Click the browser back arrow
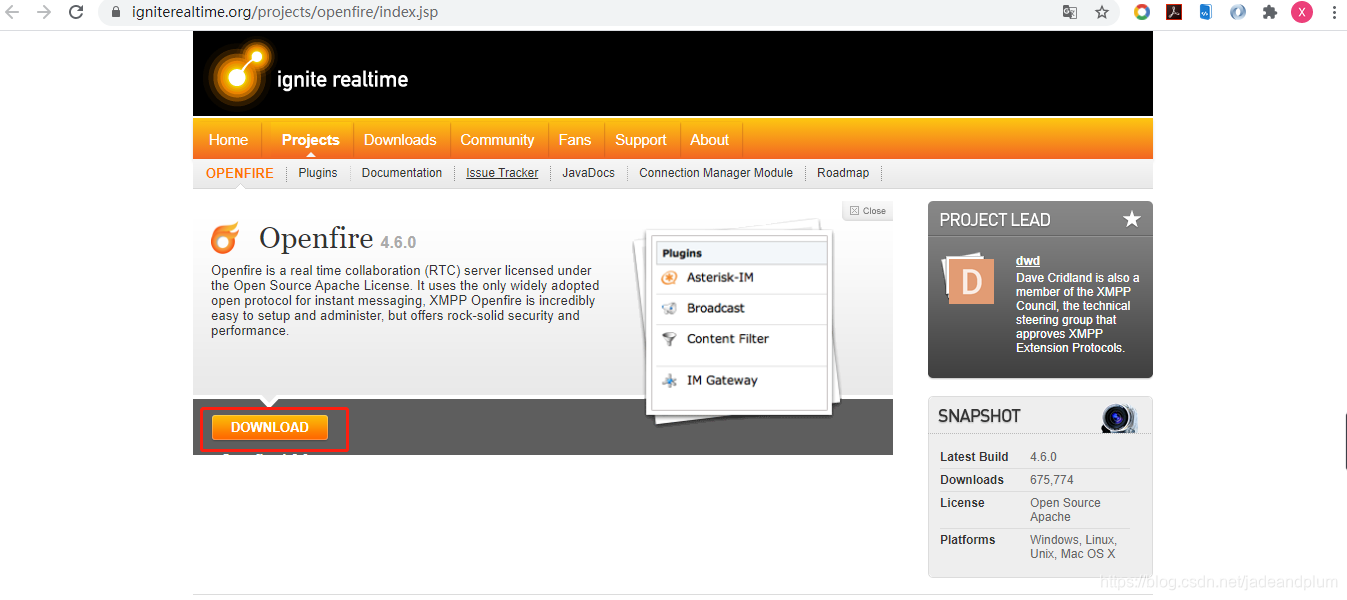Image resolution: width=1347 pixels, height=600 pixels. pos(14,13)
